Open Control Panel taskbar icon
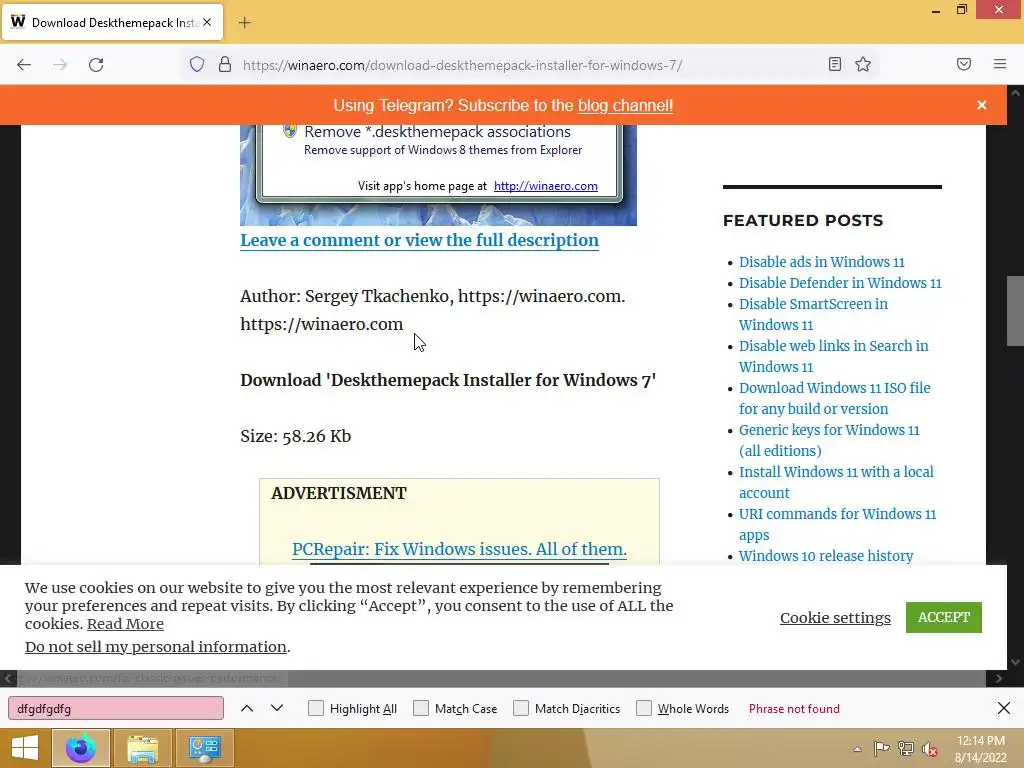The image size is (1024, 768). pos(204,748)
